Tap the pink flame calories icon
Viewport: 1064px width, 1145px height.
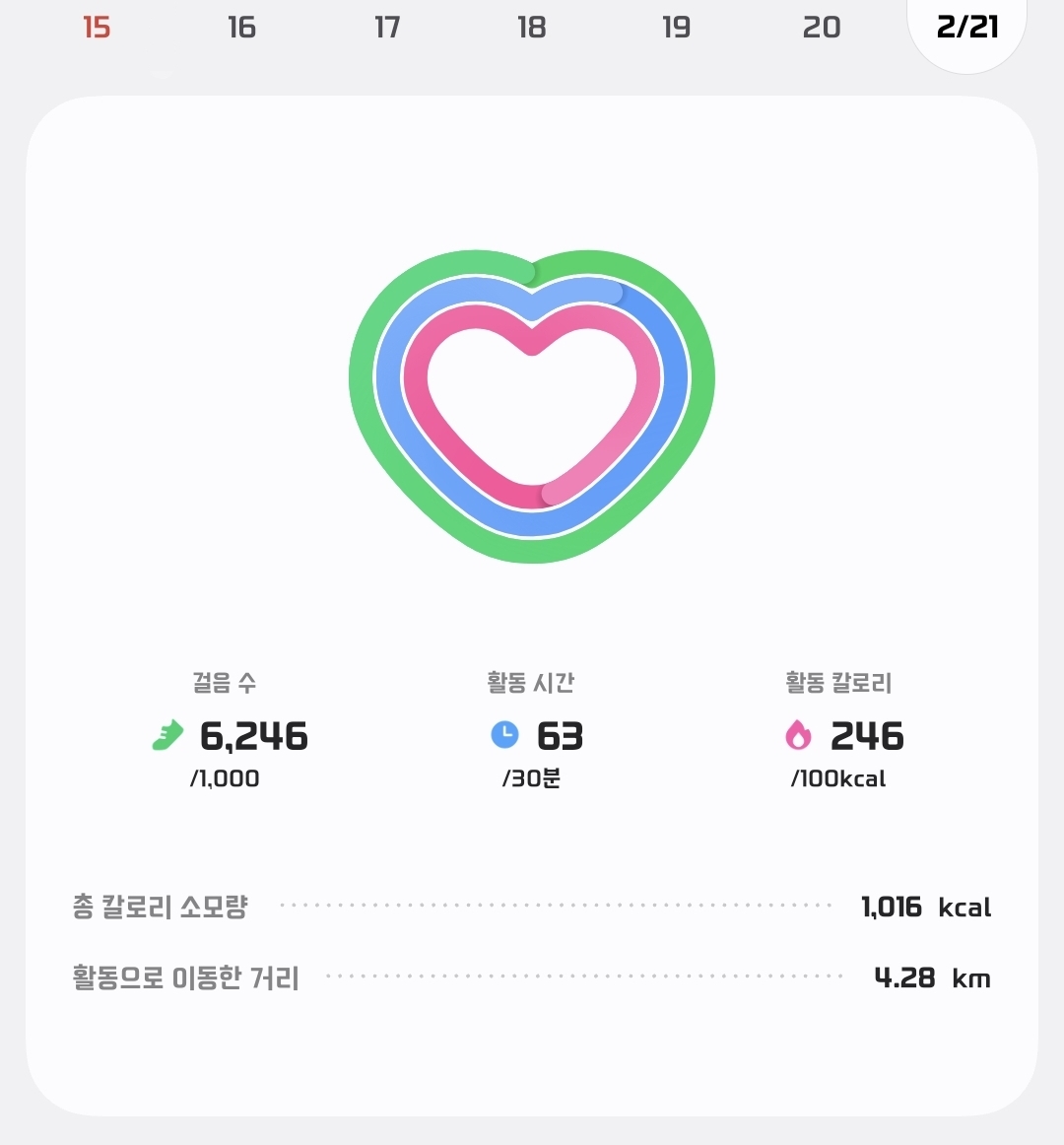tap(798, 735)
